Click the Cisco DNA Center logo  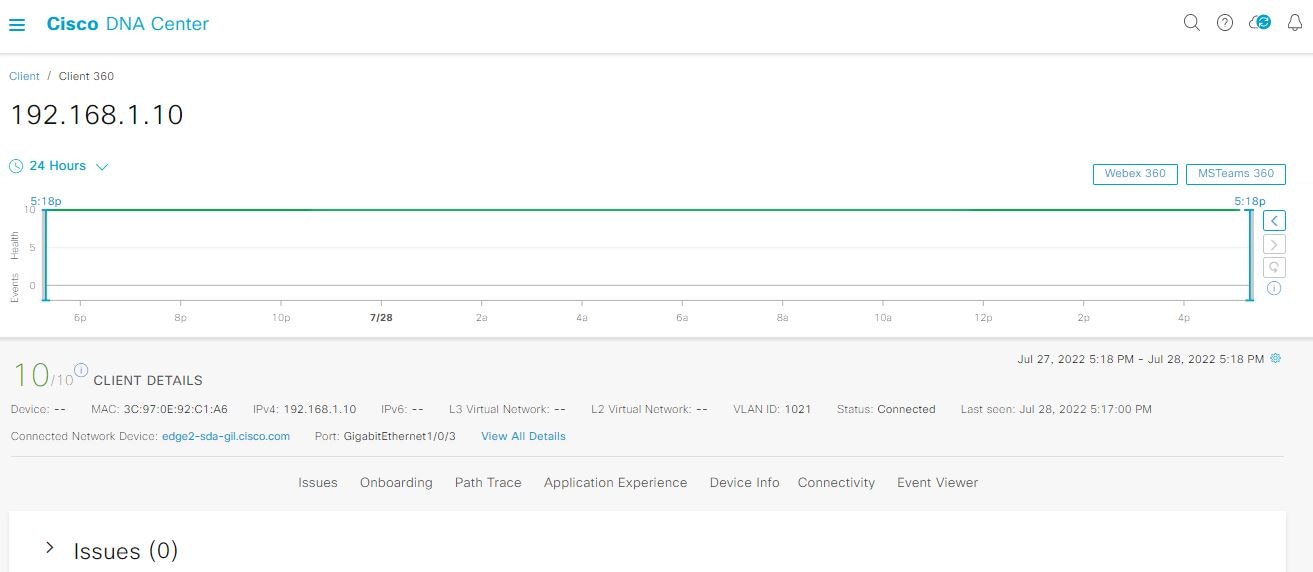[x=128, y=24]
